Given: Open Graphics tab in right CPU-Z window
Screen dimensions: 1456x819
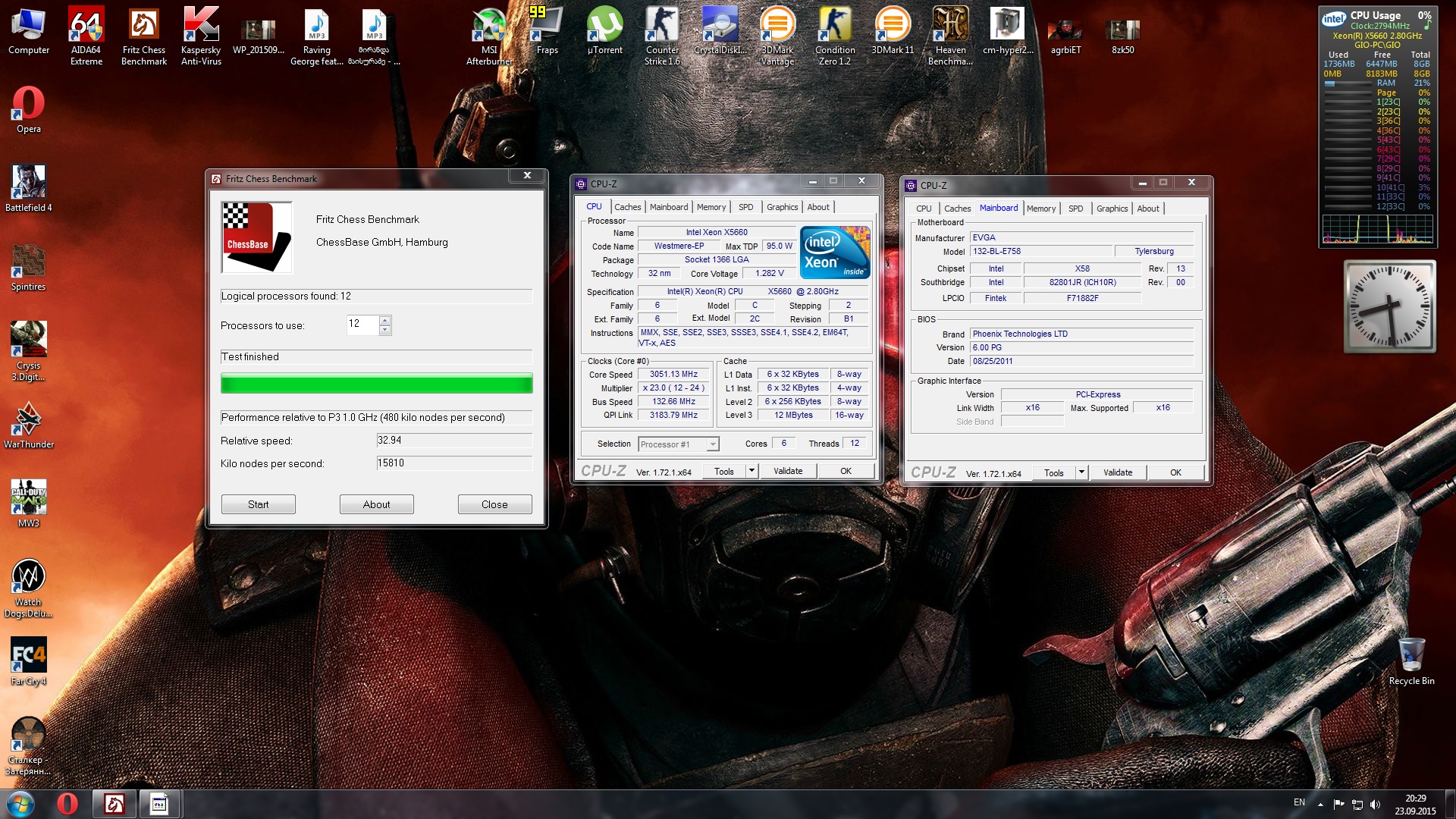Looking at the screenshot, I should coord(1112,209).
